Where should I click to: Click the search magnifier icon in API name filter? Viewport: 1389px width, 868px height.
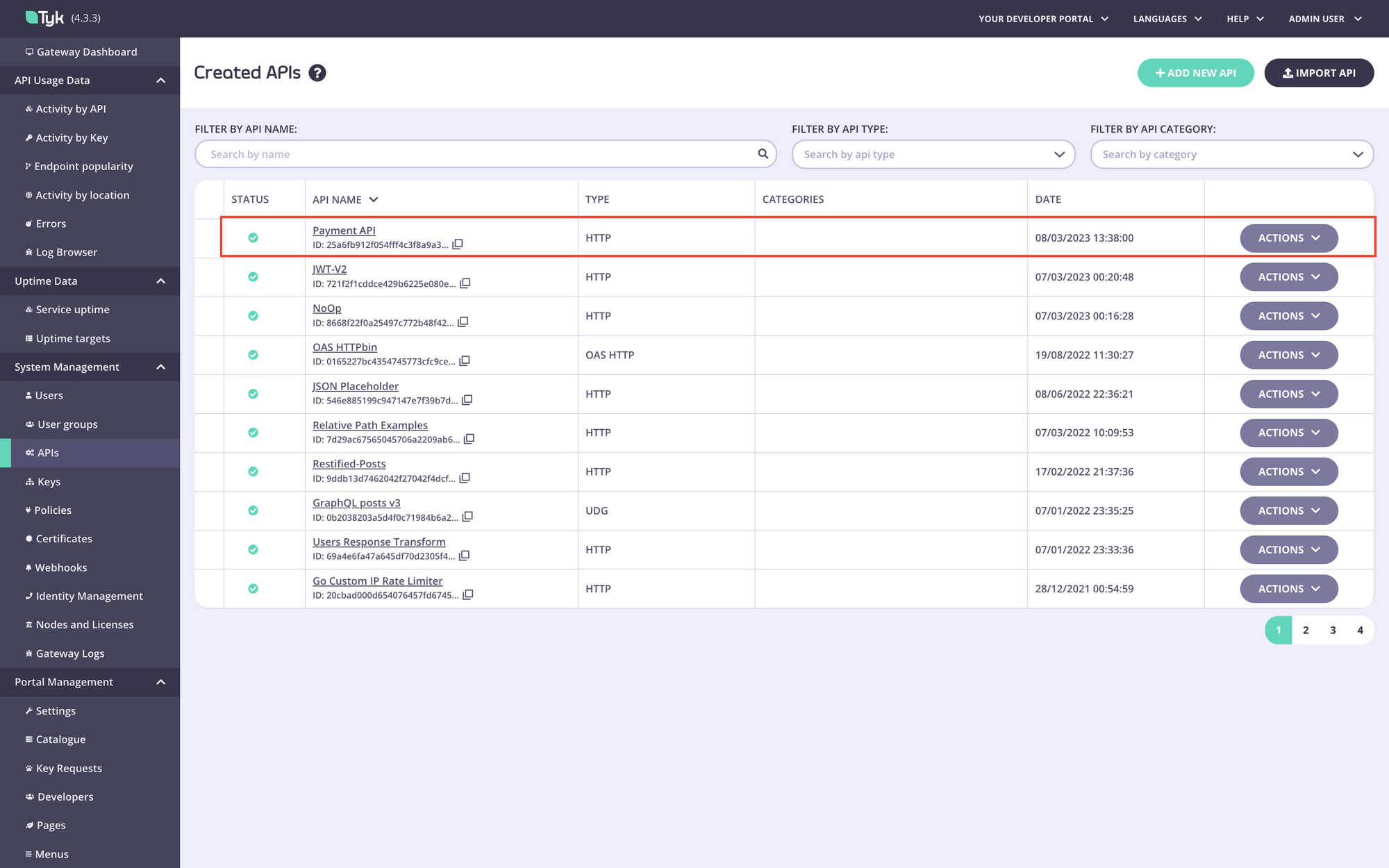(x=762, y=153)
